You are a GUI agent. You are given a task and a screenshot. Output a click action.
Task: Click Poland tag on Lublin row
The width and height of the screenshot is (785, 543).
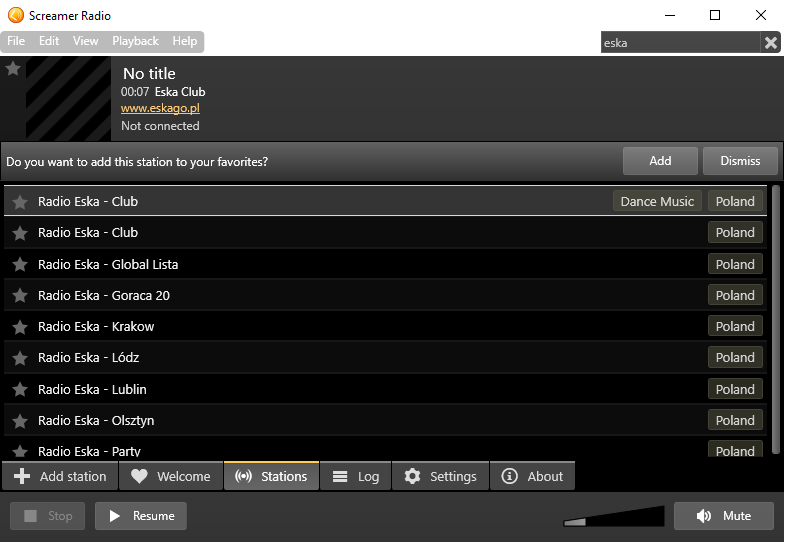point(735,389)
